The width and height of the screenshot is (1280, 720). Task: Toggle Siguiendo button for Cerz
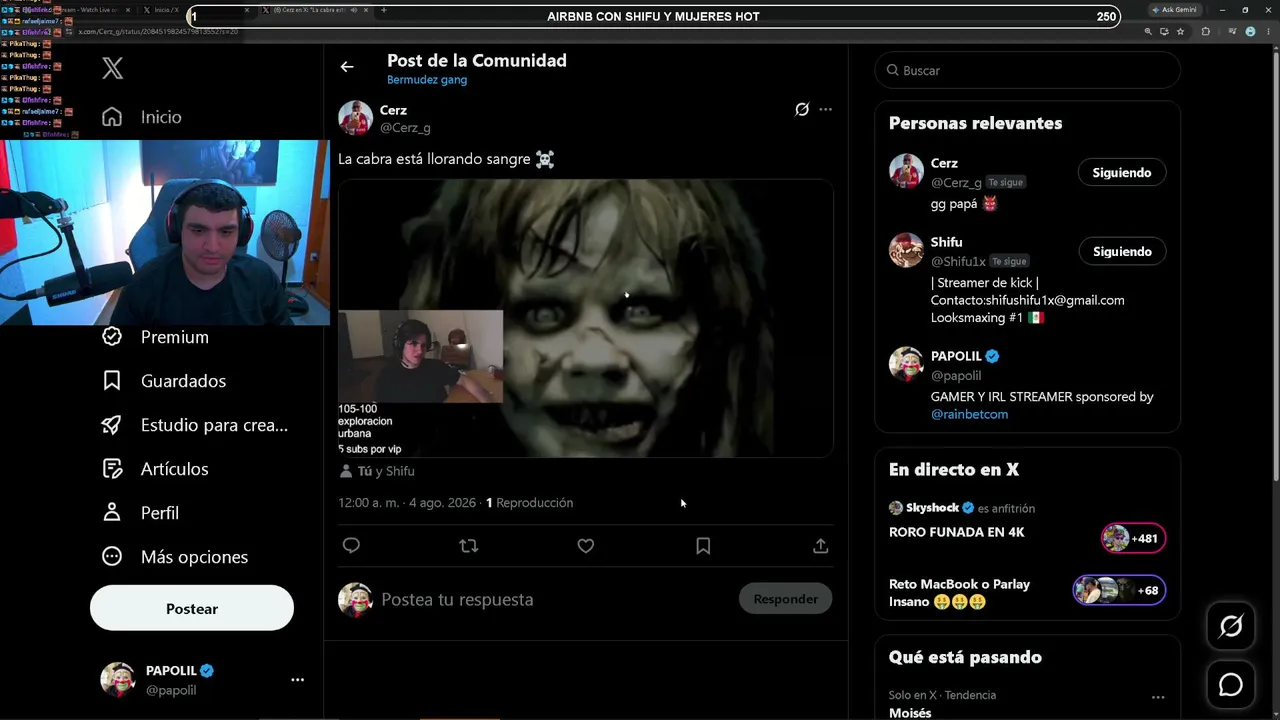(x=1122, y=173)
